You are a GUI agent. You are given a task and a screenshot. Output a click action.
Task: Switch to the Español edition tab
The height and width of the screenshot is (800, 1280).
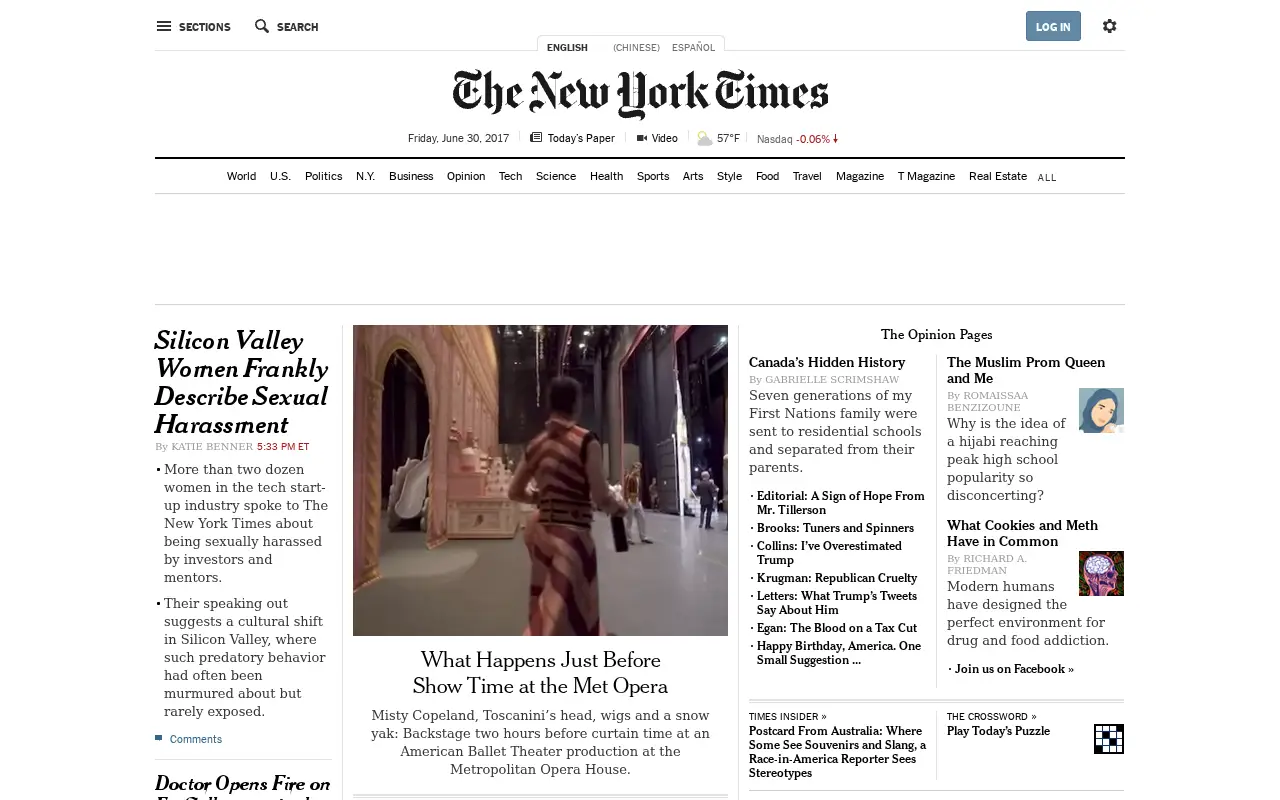(694, 47)
